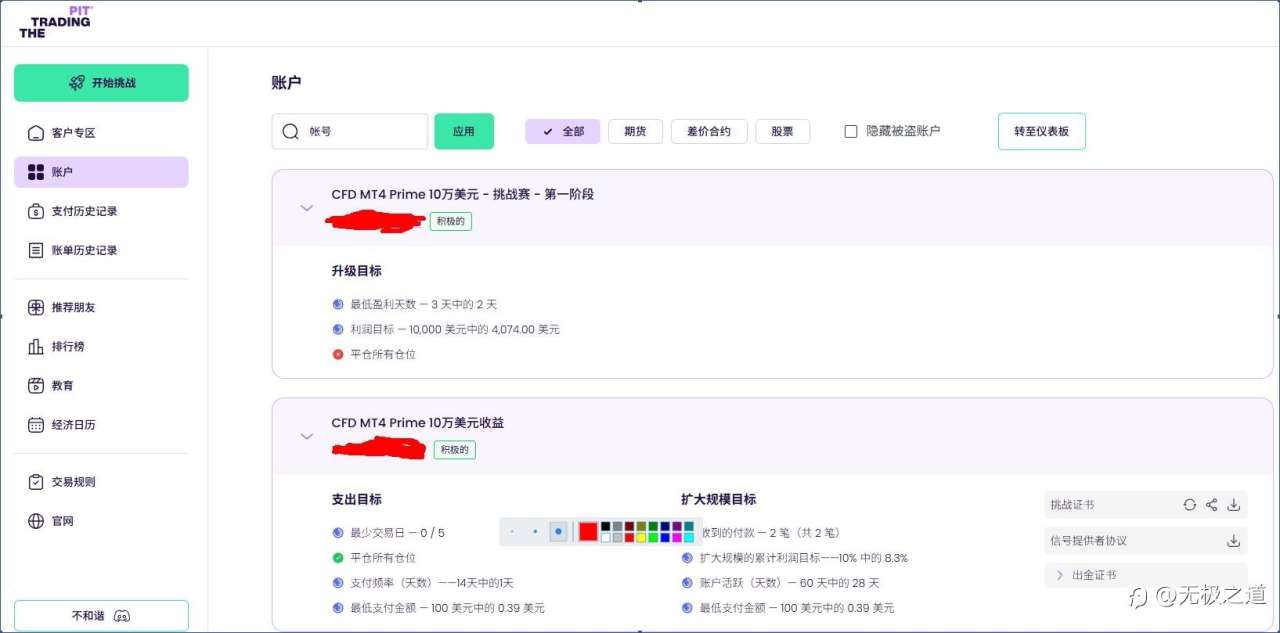Toggle the 隐藏被盗账户 checkbox

click(x=851, y=131)
